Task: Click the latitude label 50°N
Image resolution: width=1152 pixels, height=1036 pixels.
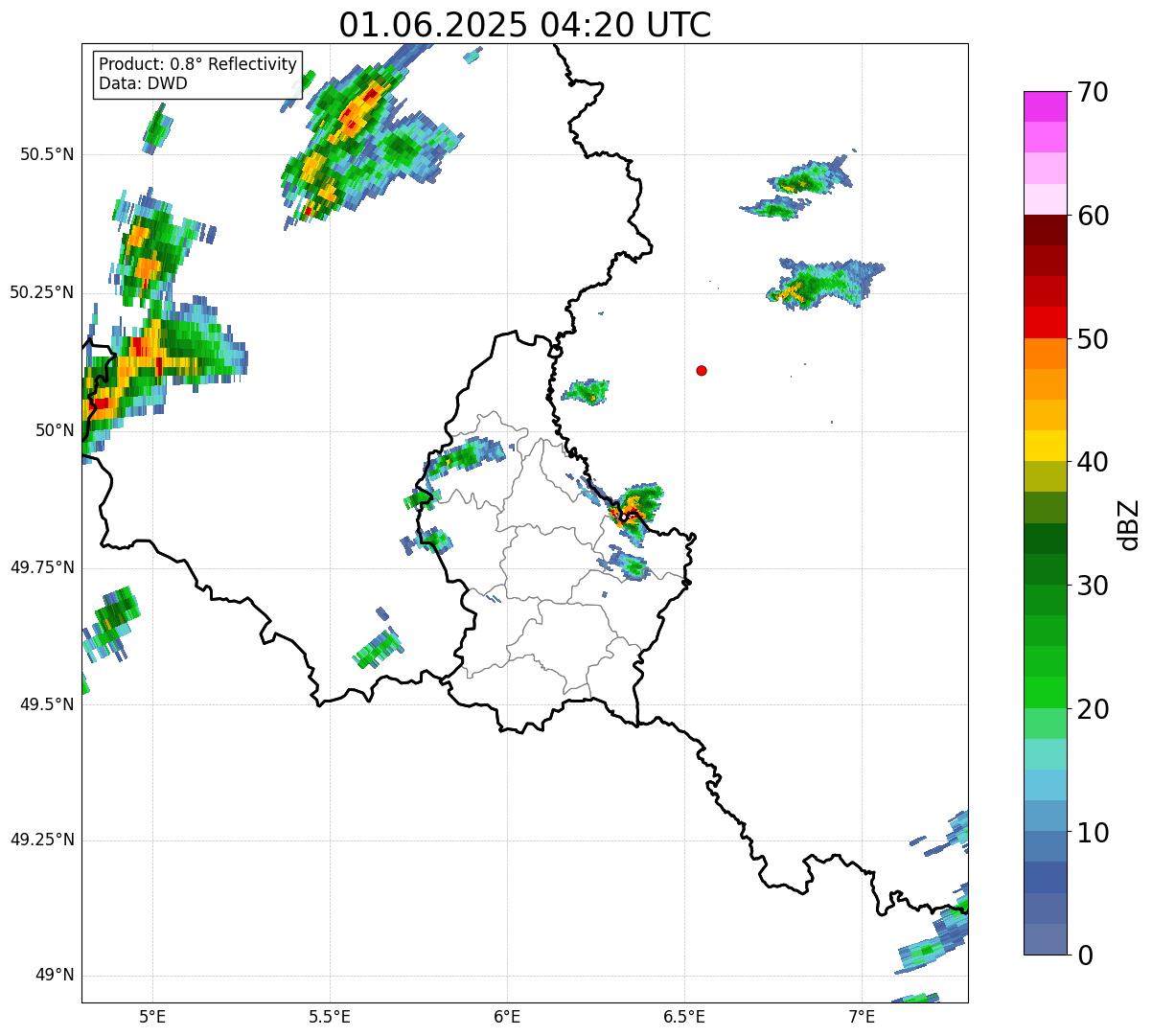Action: tap(55, 430)
